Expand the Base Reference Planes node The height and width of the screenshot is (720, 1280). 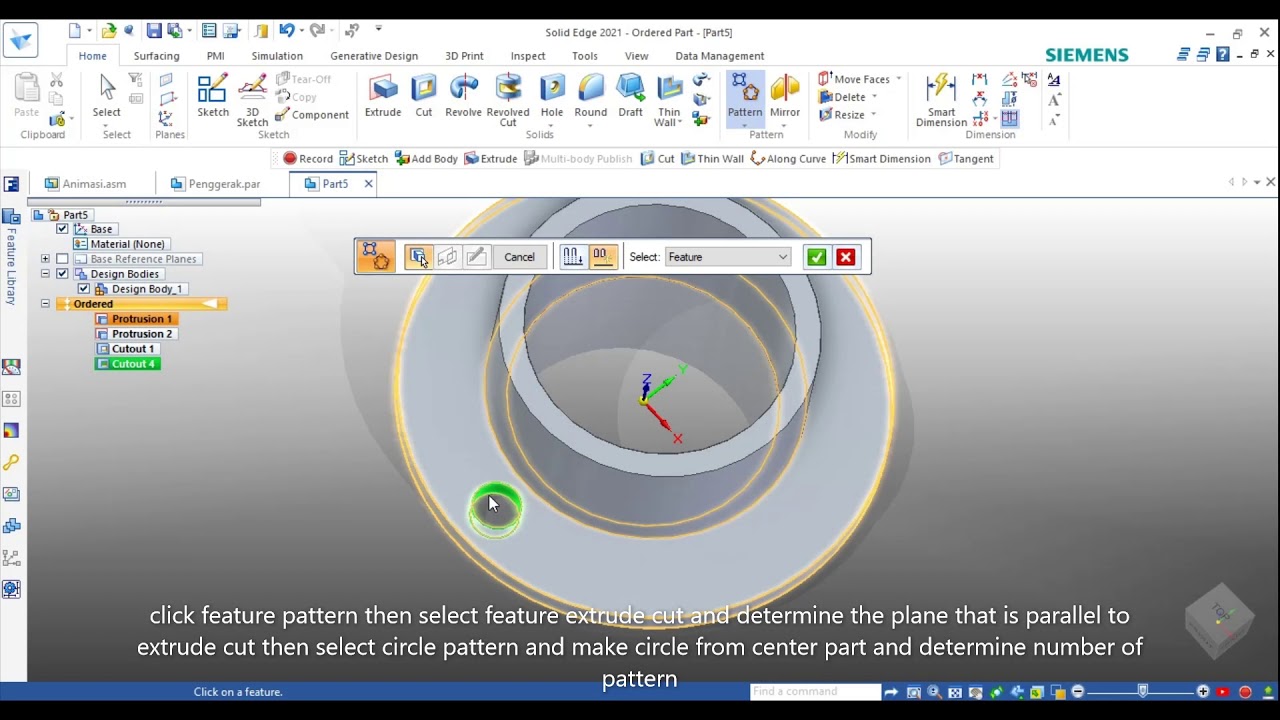coord(45,259)
